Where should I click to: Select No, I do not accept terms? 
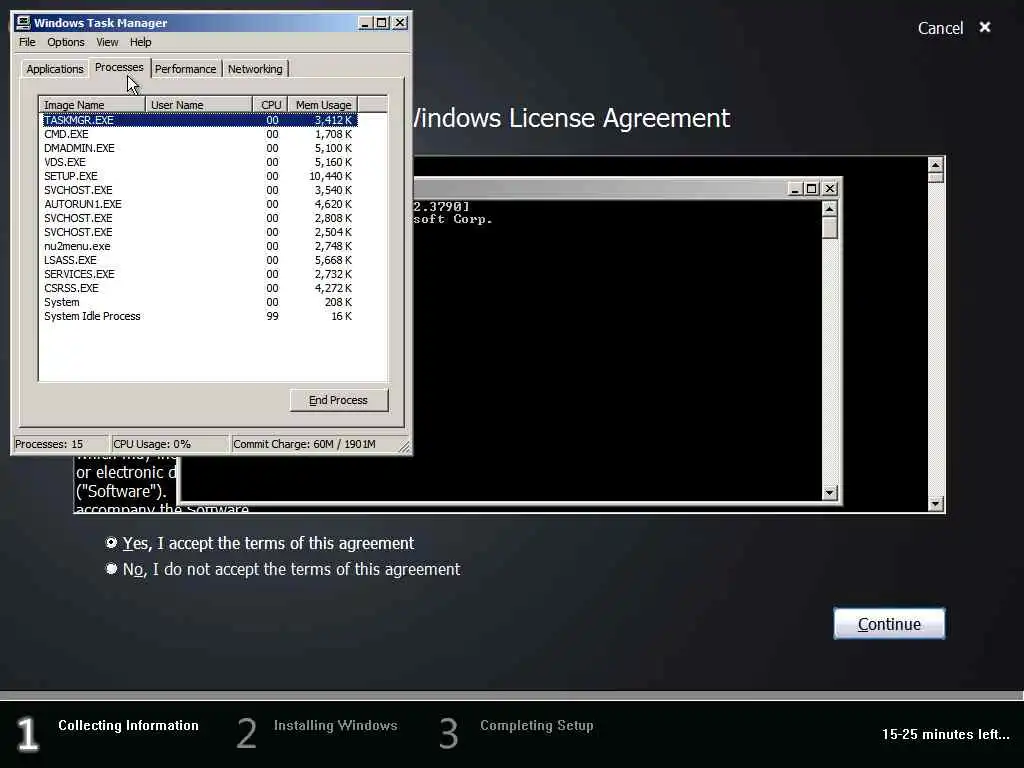[283, 569]
